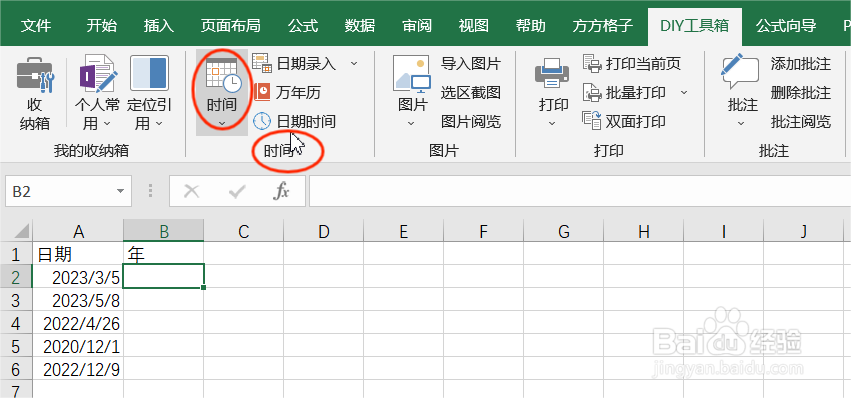
Task: Select the empty active cell B2
Action: coord(164,276)
